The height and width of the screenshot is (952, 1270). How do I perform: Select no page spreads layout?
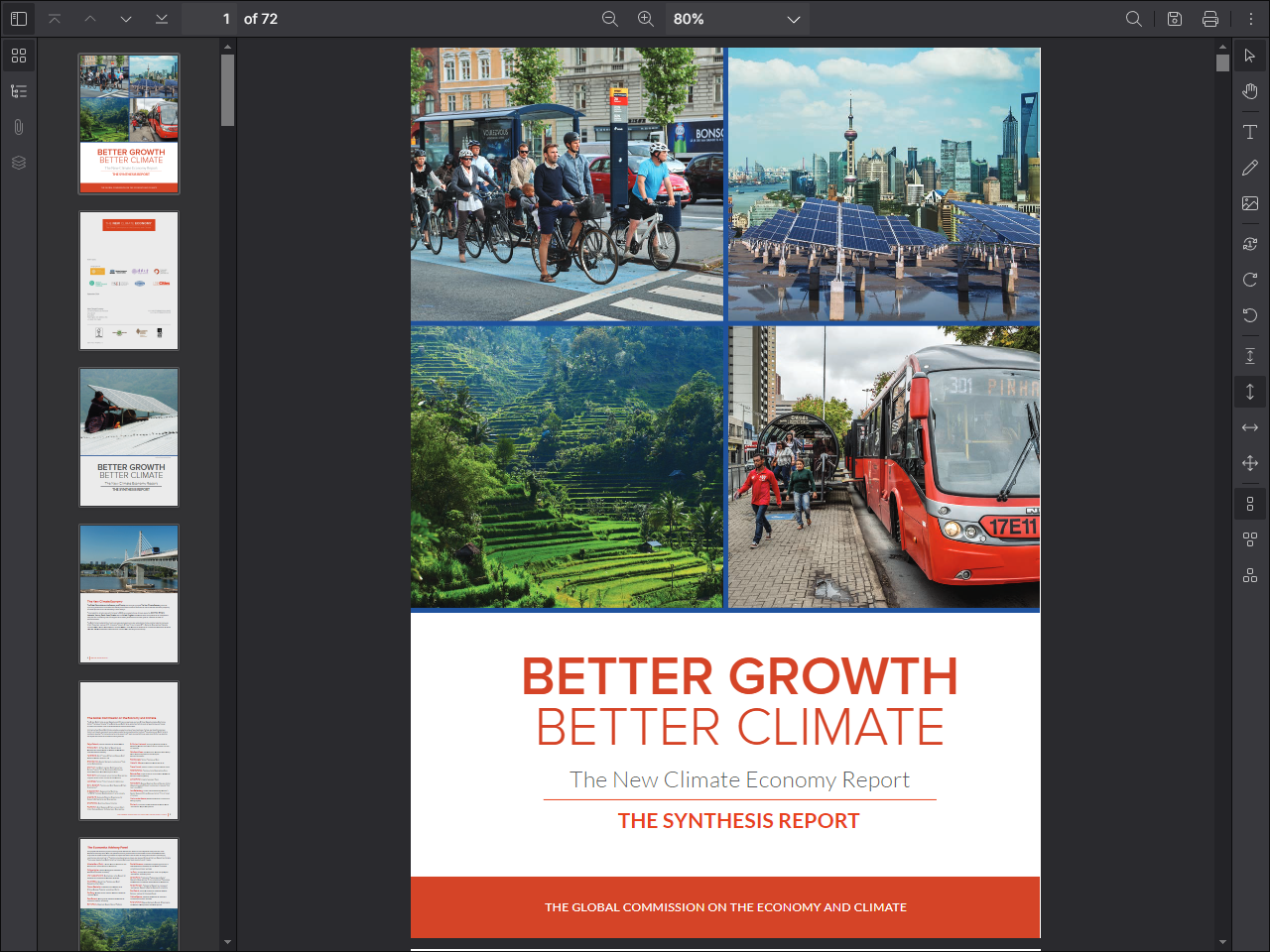(x=1250, y=504)
